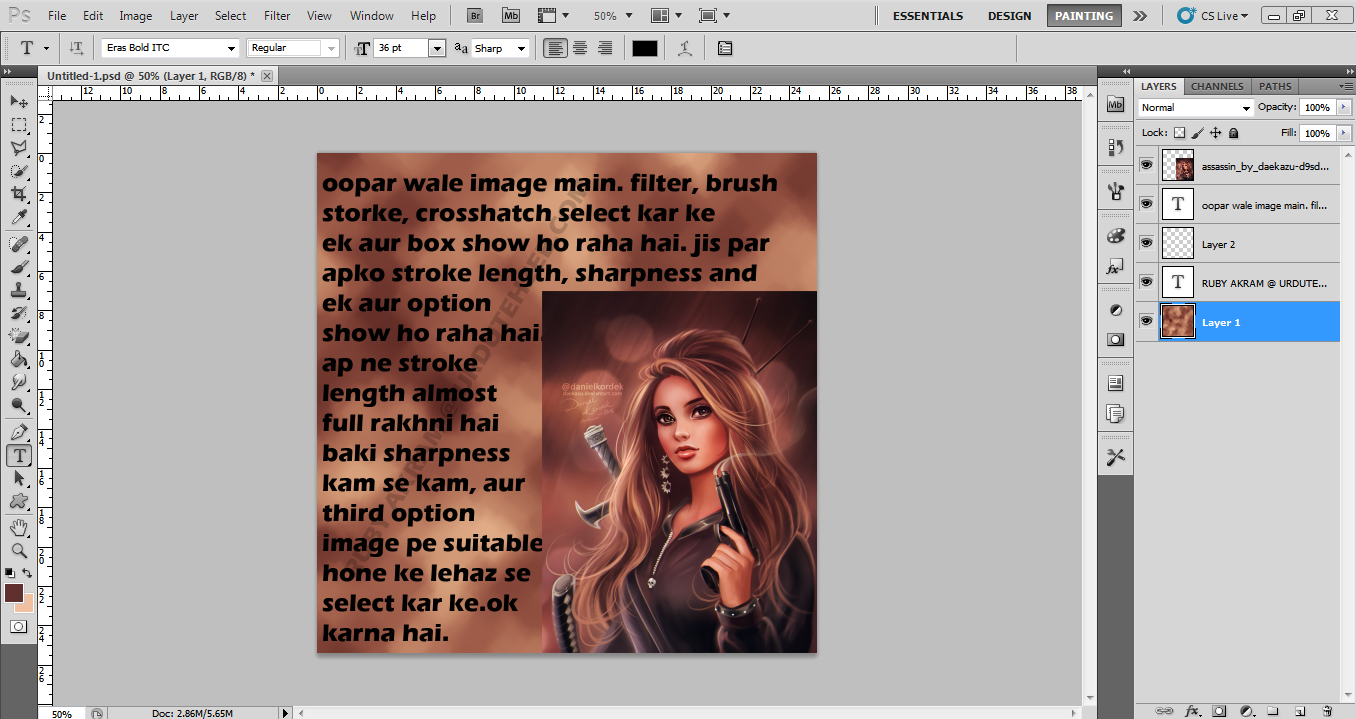Screen dimensions: 1356x719
Task: Open the Arrange Documents dropdown
Action: [x=666, y=16]
